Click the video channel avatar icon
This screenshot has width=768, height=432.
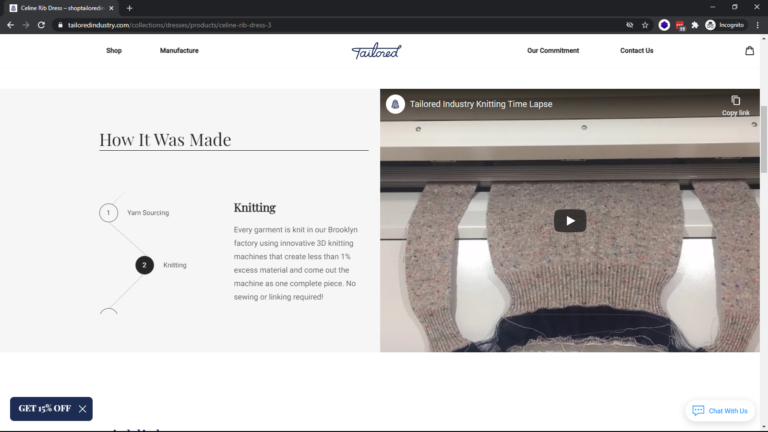pyautogui.click(x=395, y=104)
